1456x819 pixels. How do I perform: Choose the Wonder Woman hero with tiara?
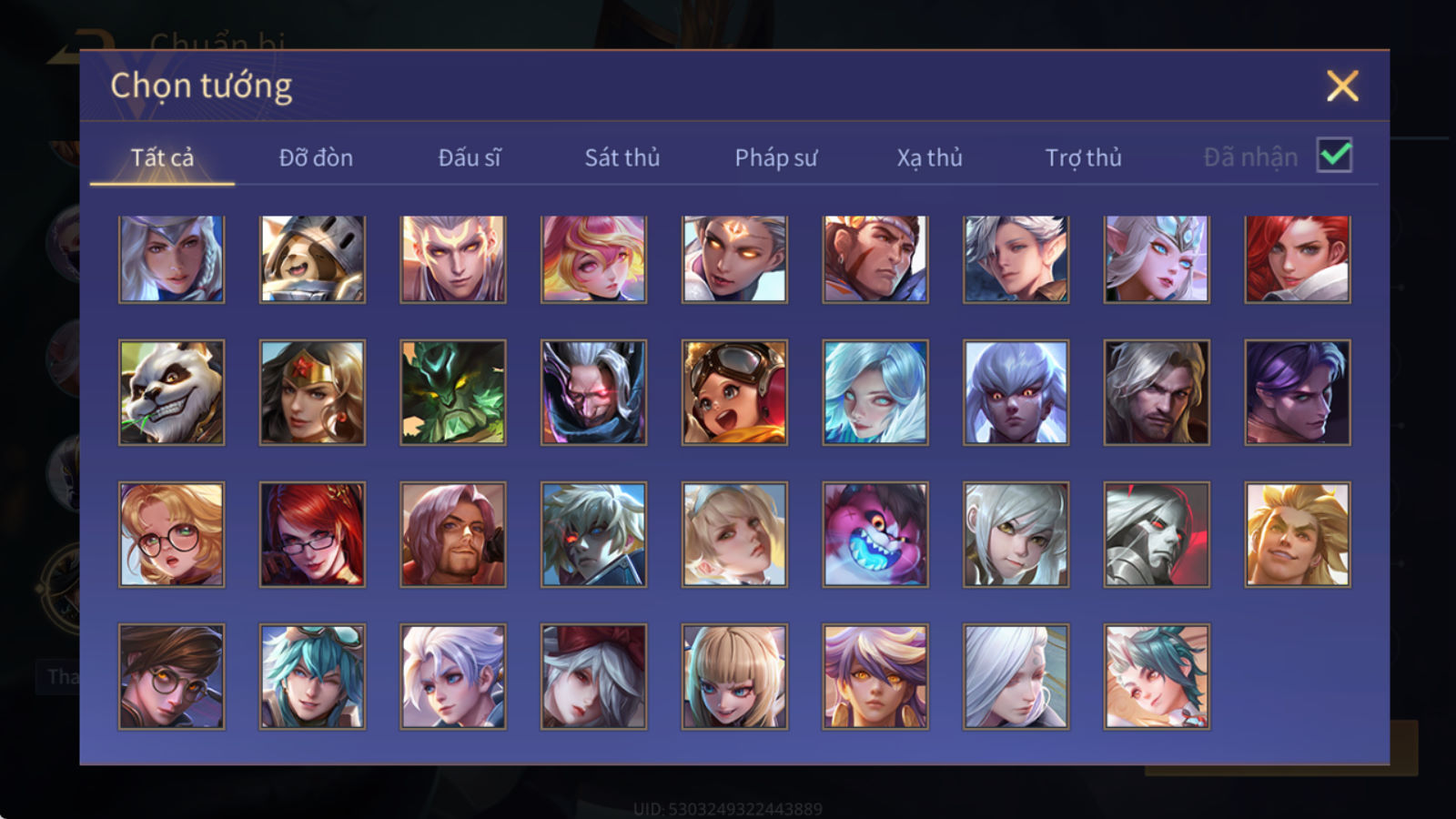312,392
